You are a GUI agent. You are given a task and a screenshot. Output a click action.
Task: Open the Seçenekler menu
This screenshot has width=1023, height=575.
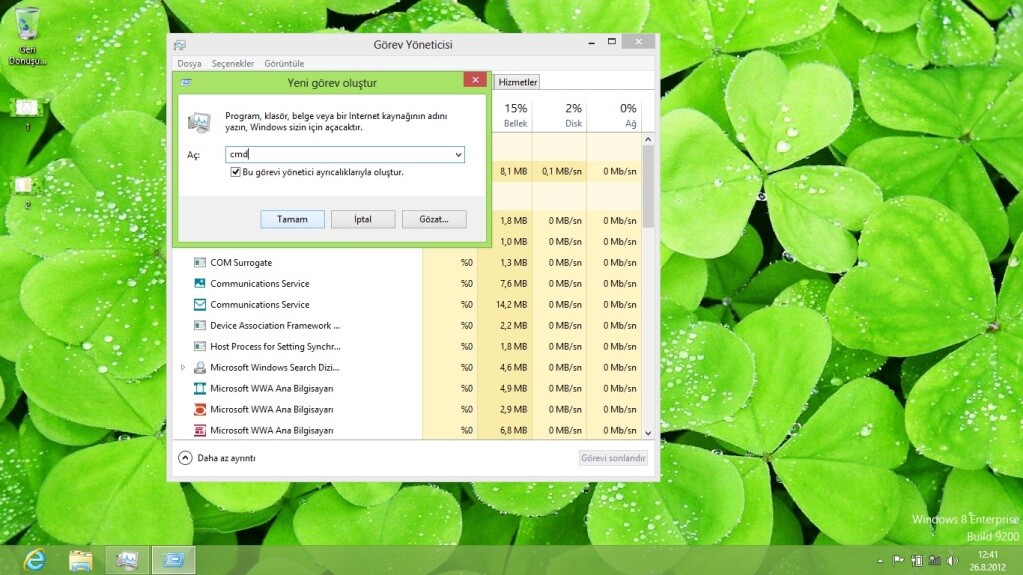[232, 63]
